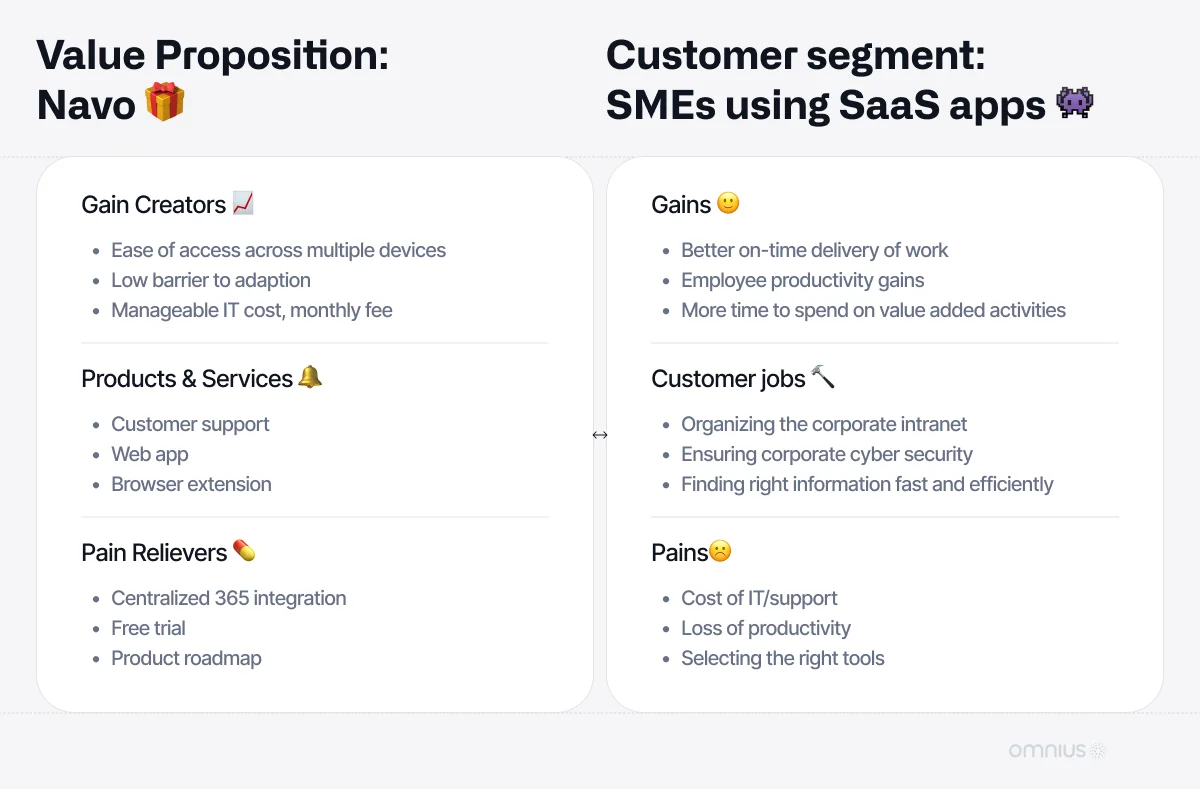The width and height of the screenshot is (1200, 789).
Task: Click the 'Centralized 365 integration' bullet
Action: [x=229, y=598]
